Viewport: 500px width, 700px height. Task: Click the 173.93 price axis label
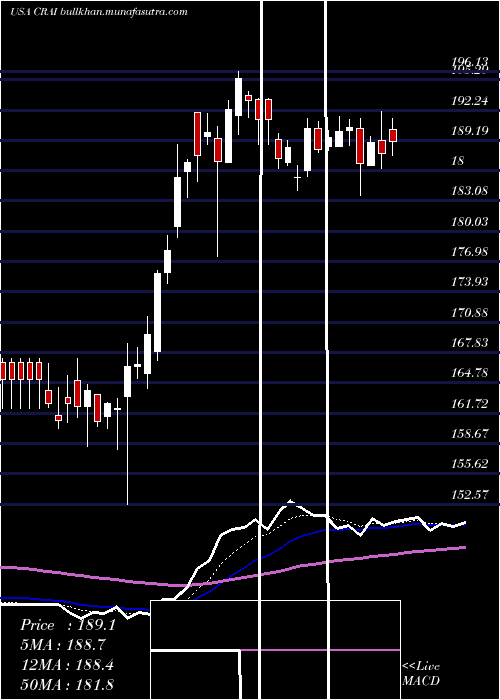[470, 282]
